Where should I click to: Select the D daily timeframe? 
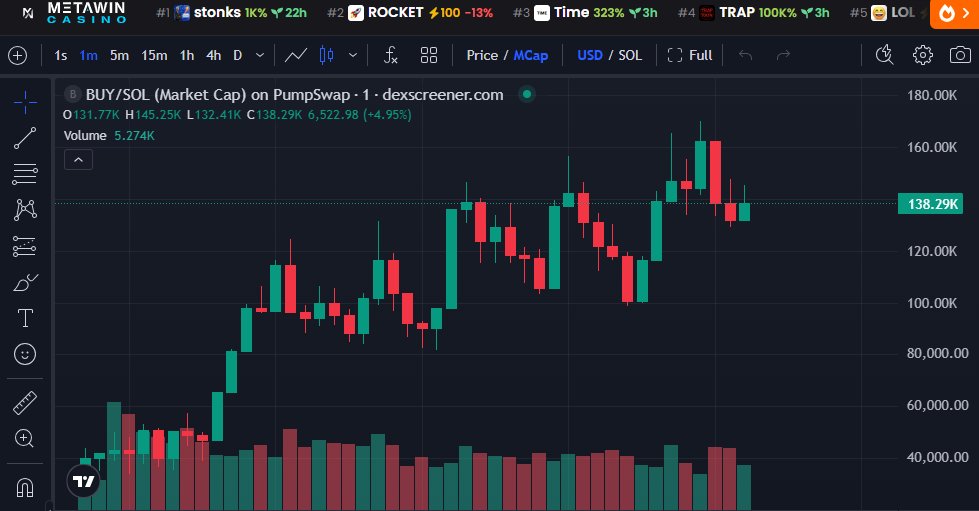pyautogui.click(x=237, y=56)
